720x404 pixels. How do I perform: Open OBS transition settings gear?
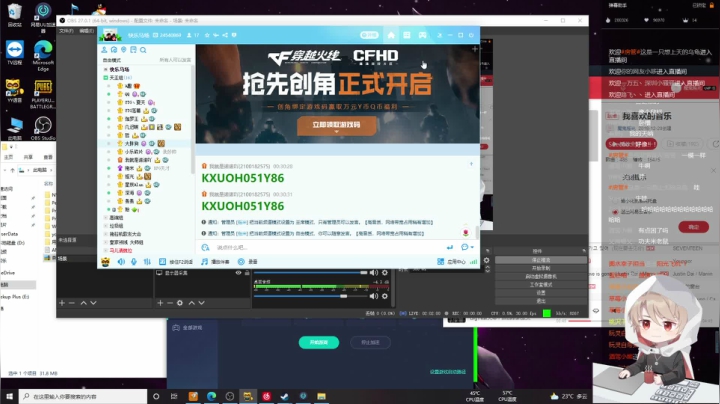(x=486, y=260)
